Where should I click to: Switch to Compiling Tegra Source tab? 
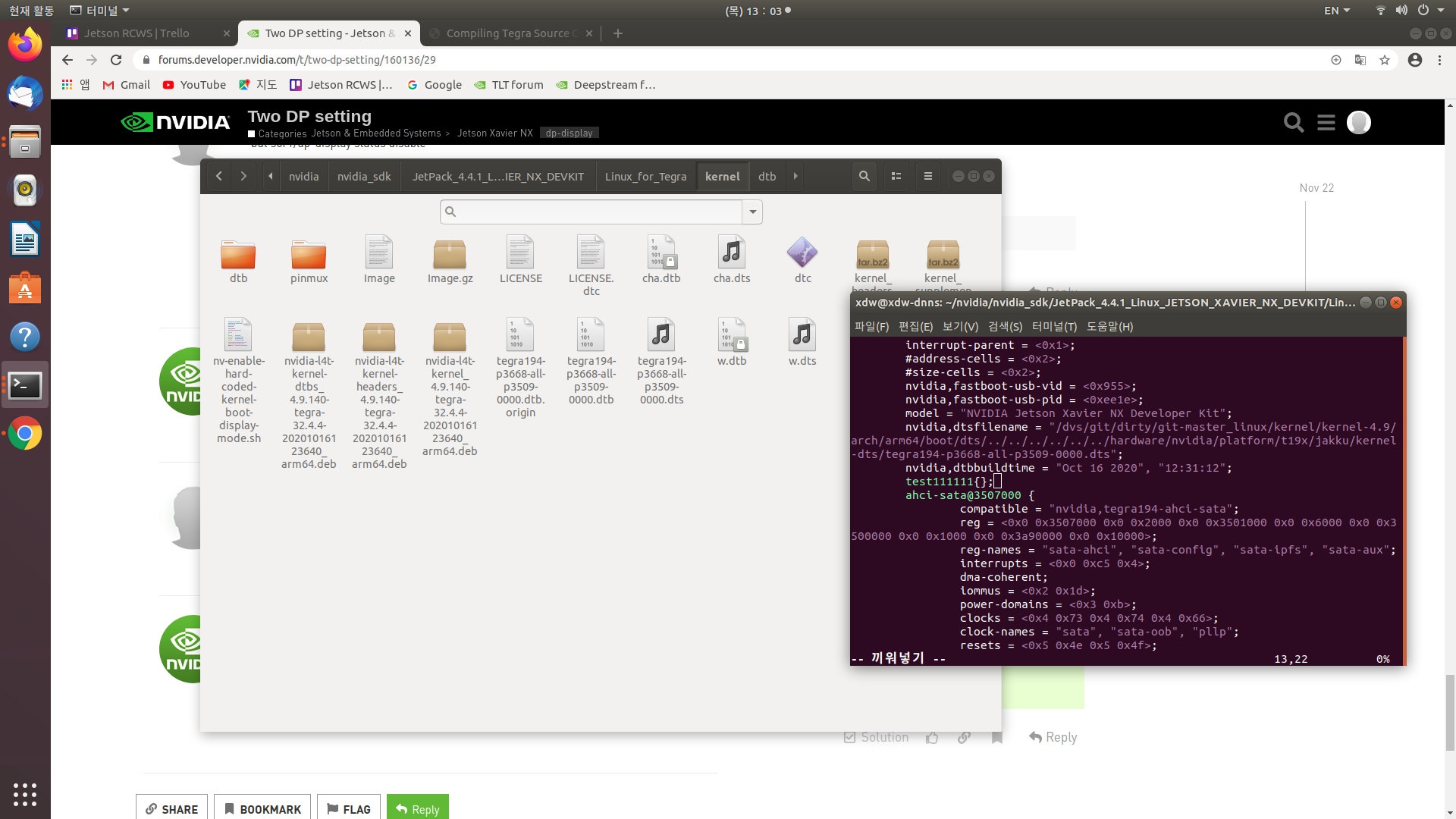click(512, 33)
